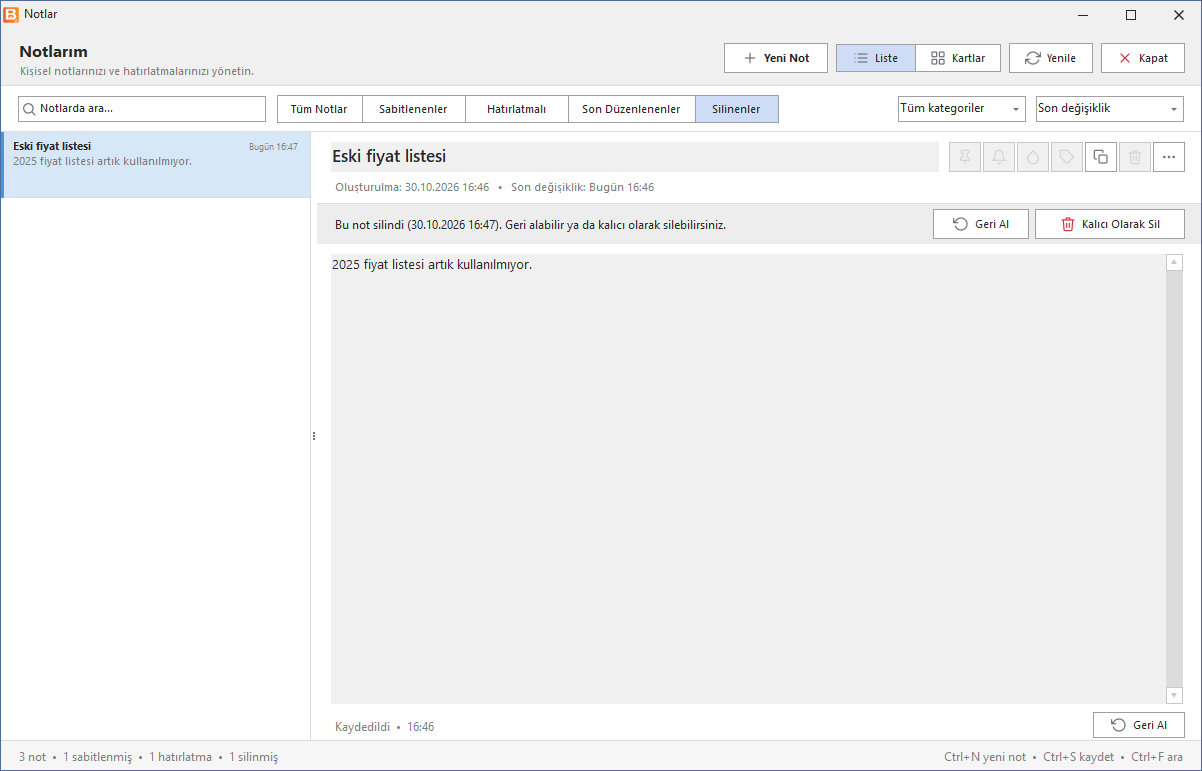Viewport: 1202px width, 771px height.
Task: Open the Tüm kategoriler dropdown
Action: pos(962,109)
